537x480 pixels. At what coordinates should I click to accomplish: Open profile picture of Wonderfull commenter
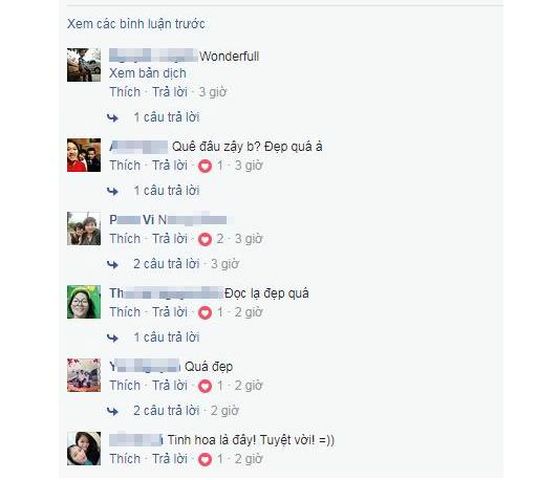84,65
